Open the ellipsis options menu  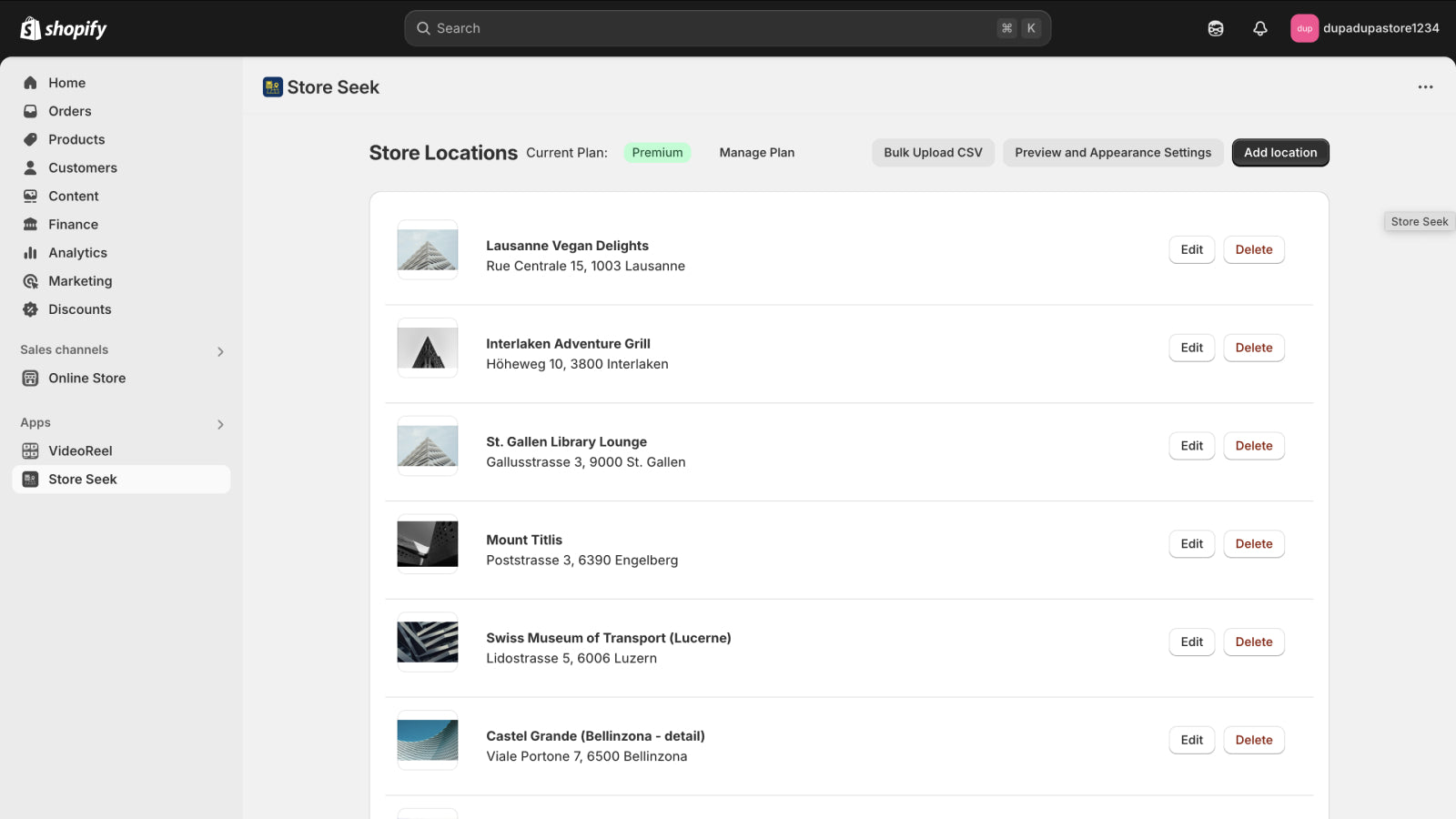point(1424,86)
